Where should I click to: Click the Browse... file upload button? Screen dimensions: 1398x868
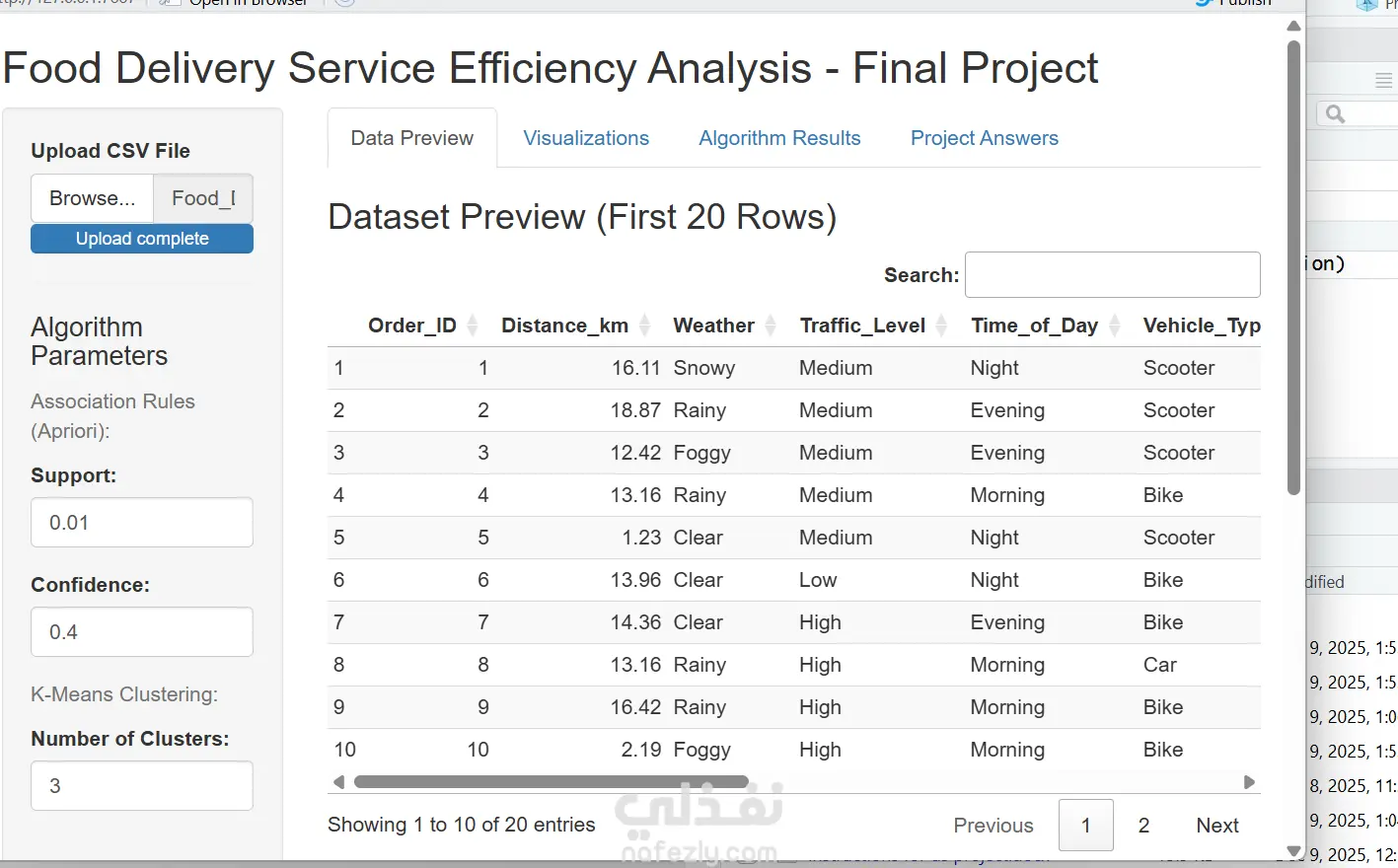93,198
